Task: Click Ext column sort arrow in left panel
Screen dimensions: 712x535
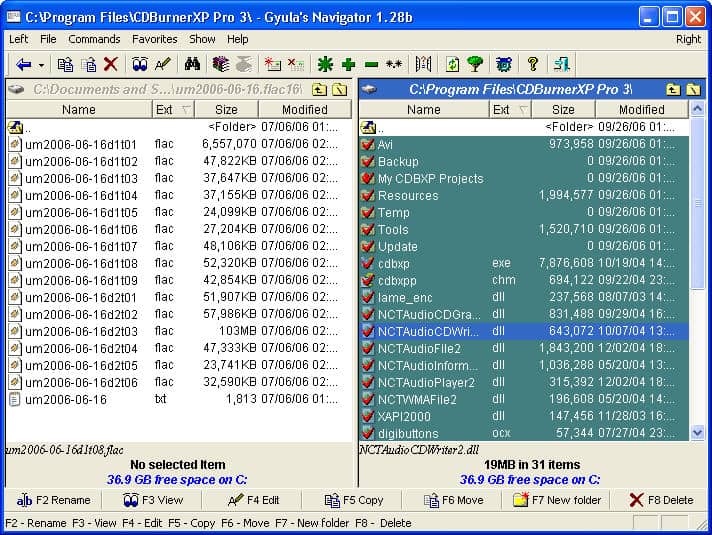Action: (x=186, y=110)
